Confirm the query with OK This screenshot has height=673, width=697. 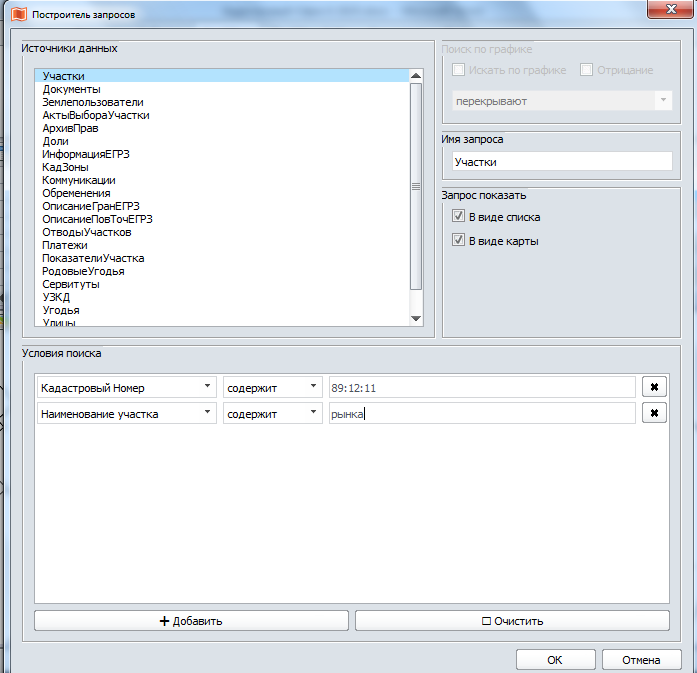point(554,660)
